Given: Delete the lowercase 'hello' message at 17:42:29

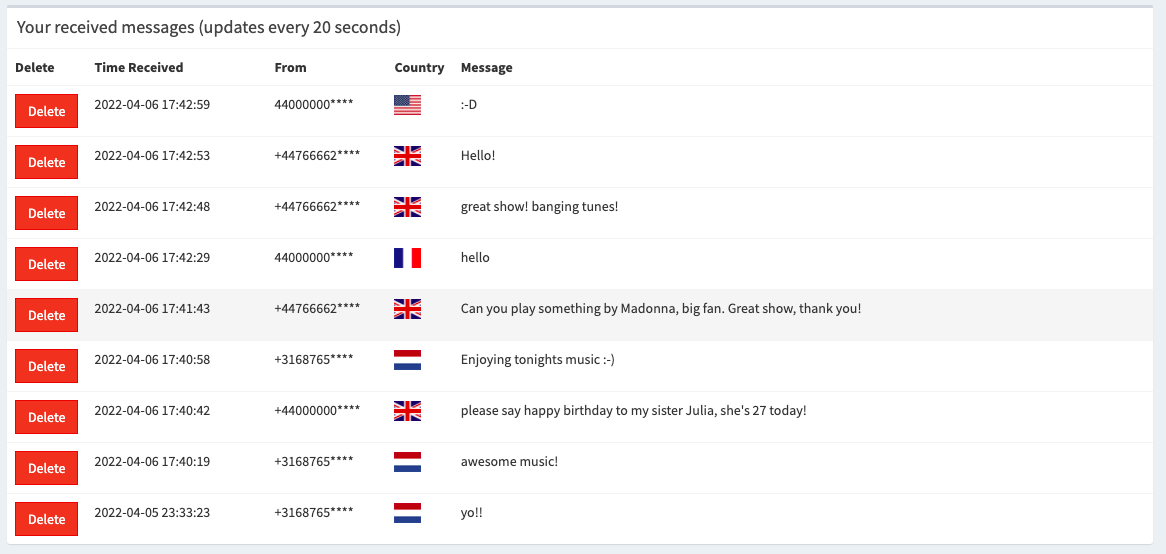Looking at the screenshot, I should (x=47, y=265).
